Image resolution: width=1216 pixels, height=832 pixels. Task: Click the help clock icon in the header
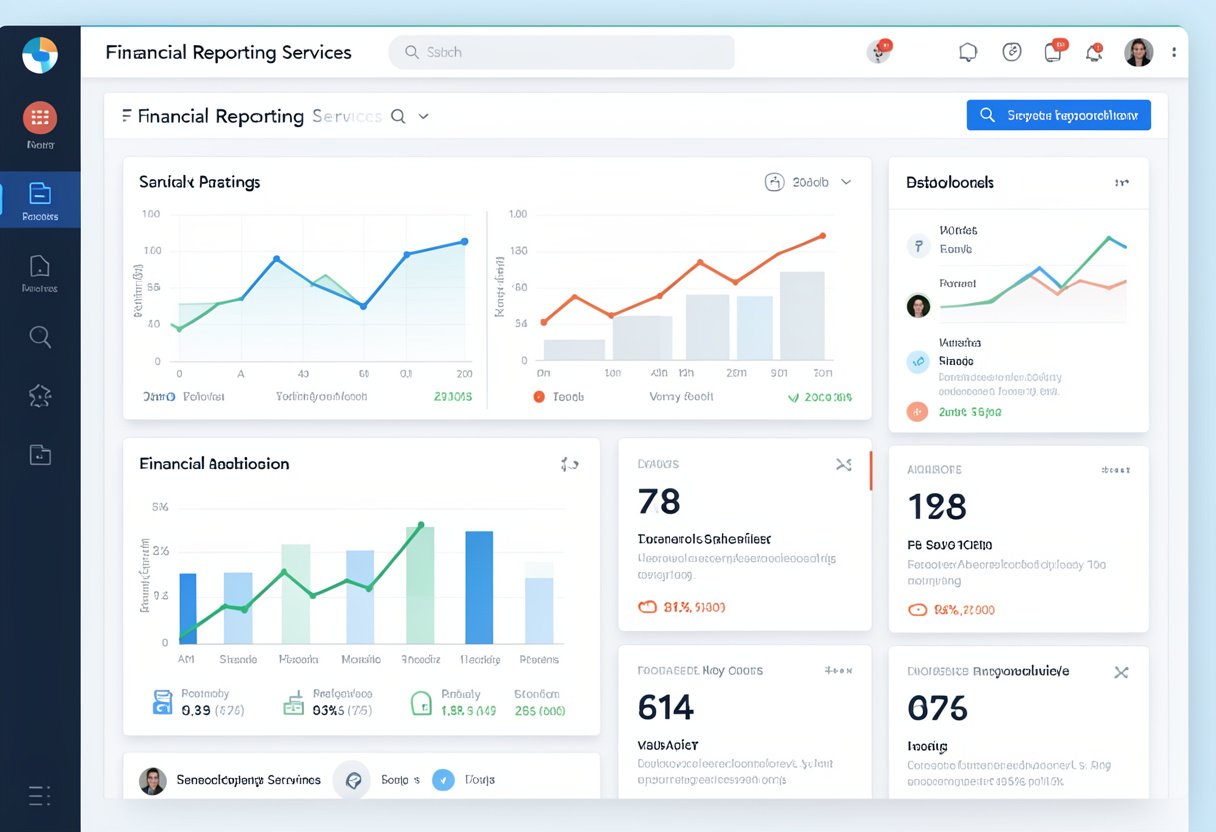coord(1011,50)
